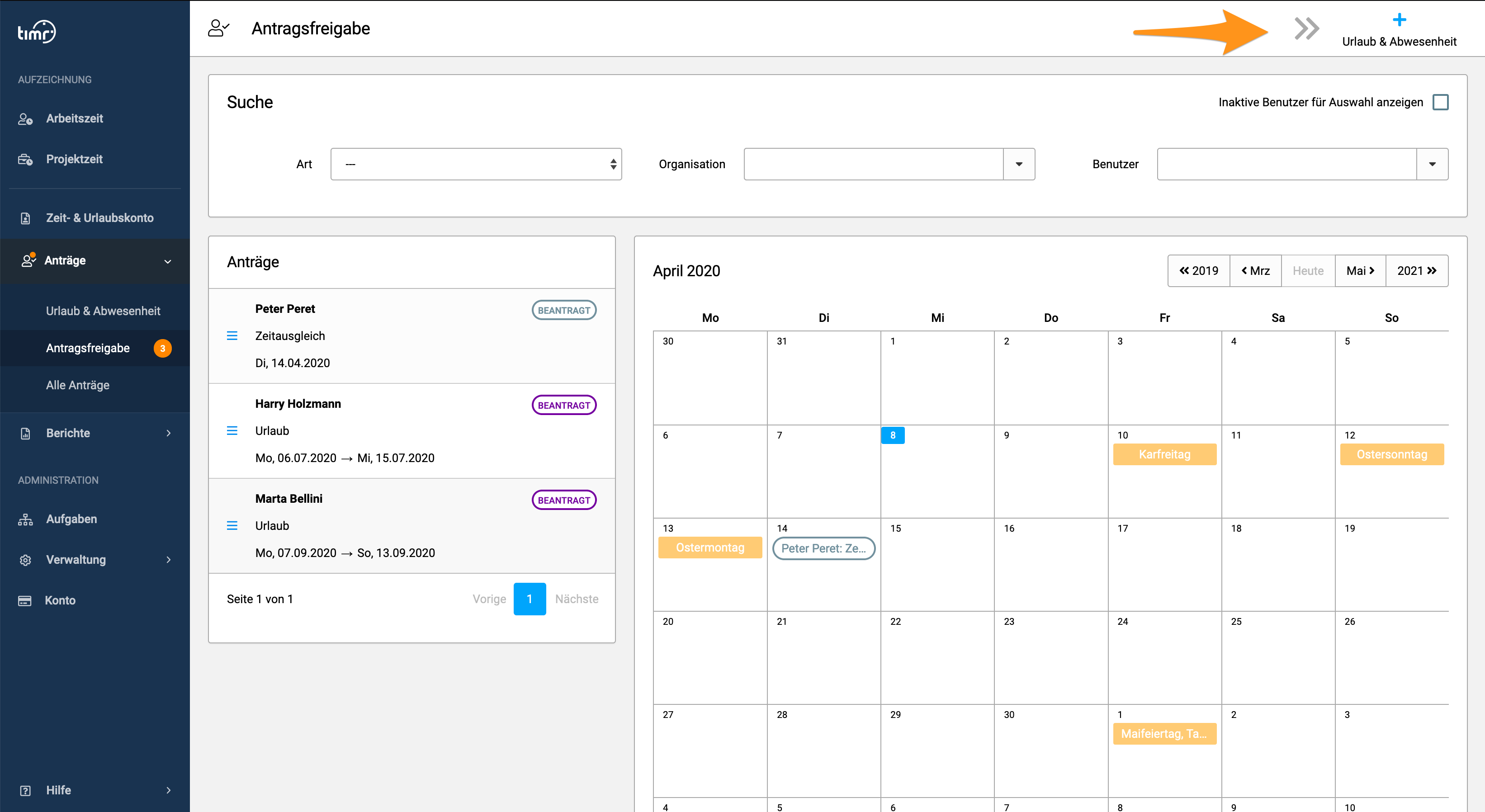Click BEANTRAGT badge for Marta Bellini
Screen dimensions: 1485x812
564,500
